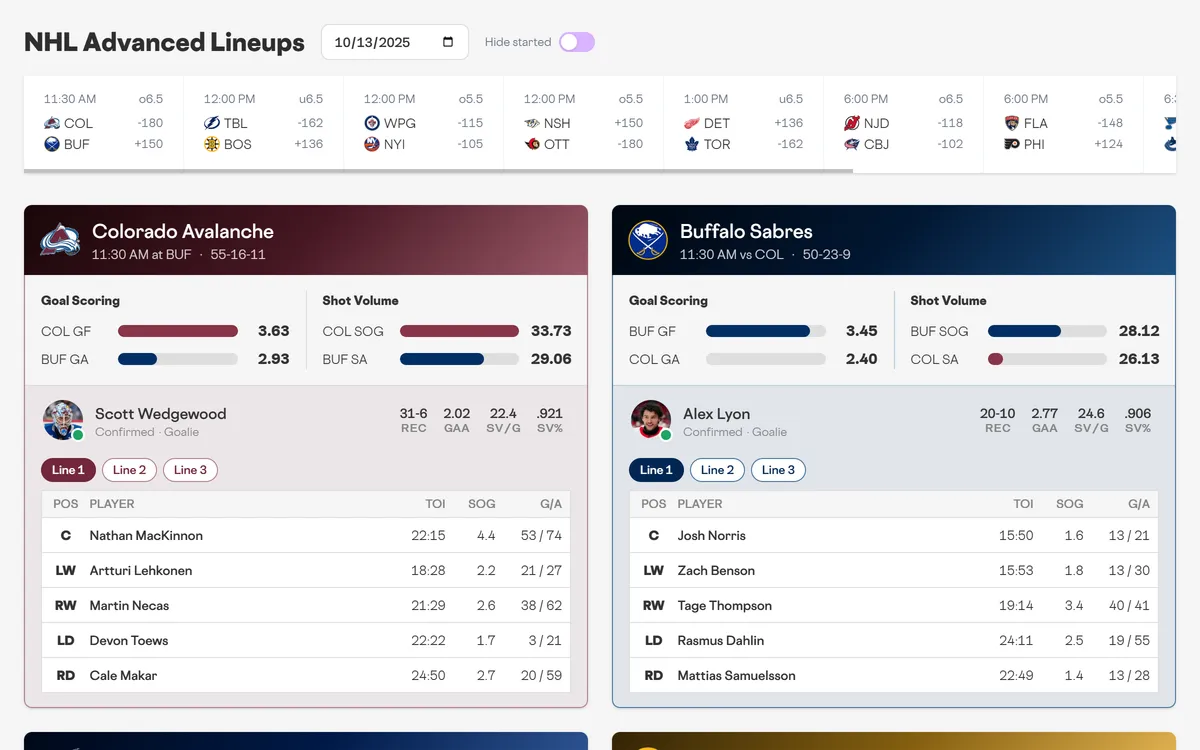Click Alex Lyon's goalie avatar
Viewport: 1200px width, 750px height.
651,421
